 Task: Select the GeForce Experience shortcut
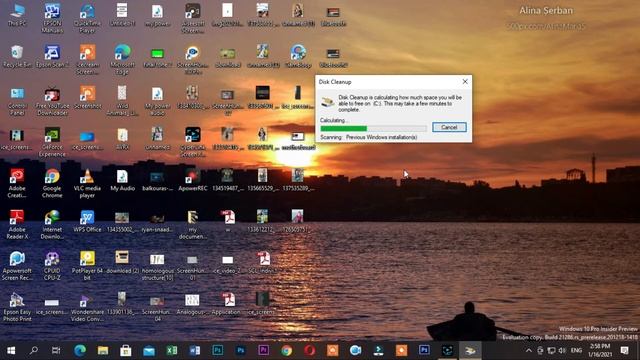[52, 142]
